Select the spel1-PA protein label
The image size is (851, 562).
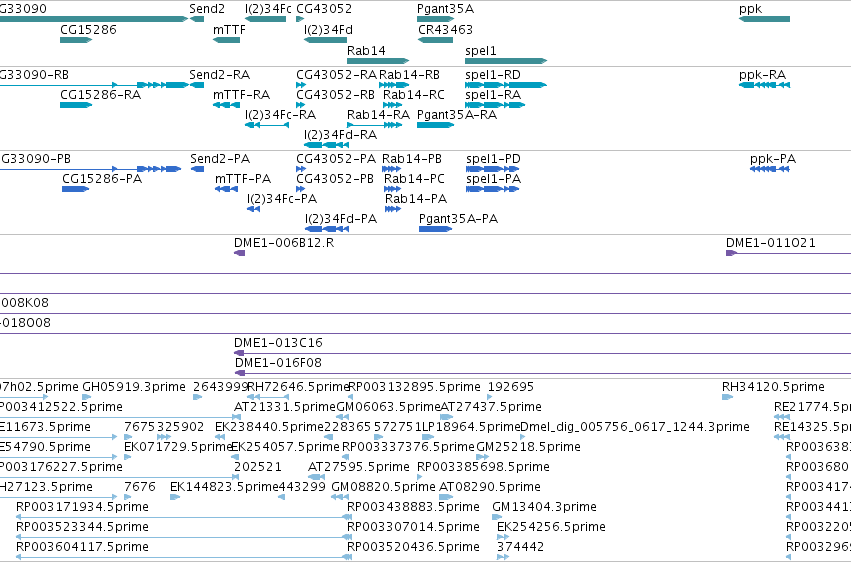tap(493, 178)
